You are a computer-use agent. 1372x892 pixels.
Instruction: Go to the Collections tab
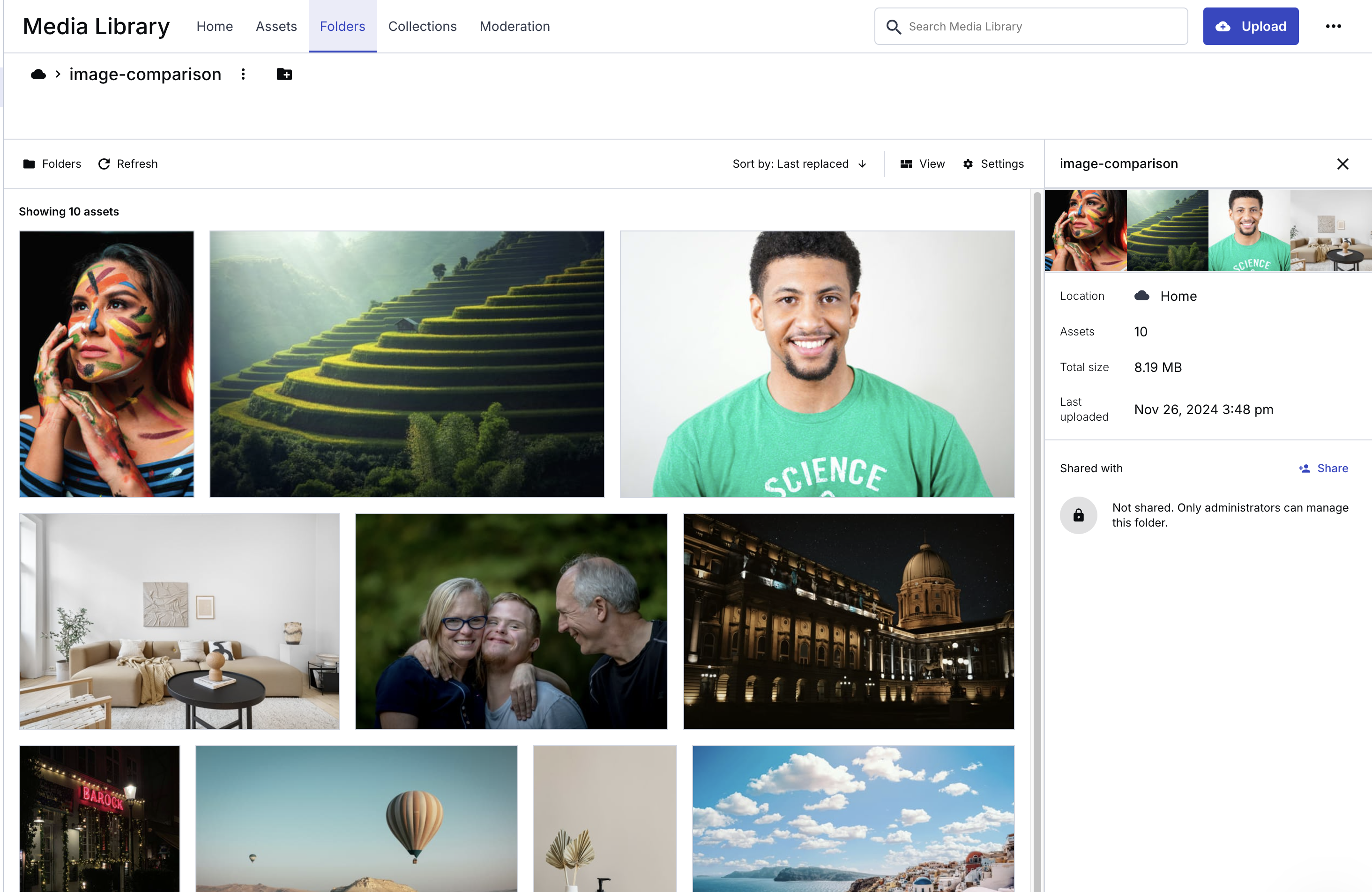click(422, 27)
